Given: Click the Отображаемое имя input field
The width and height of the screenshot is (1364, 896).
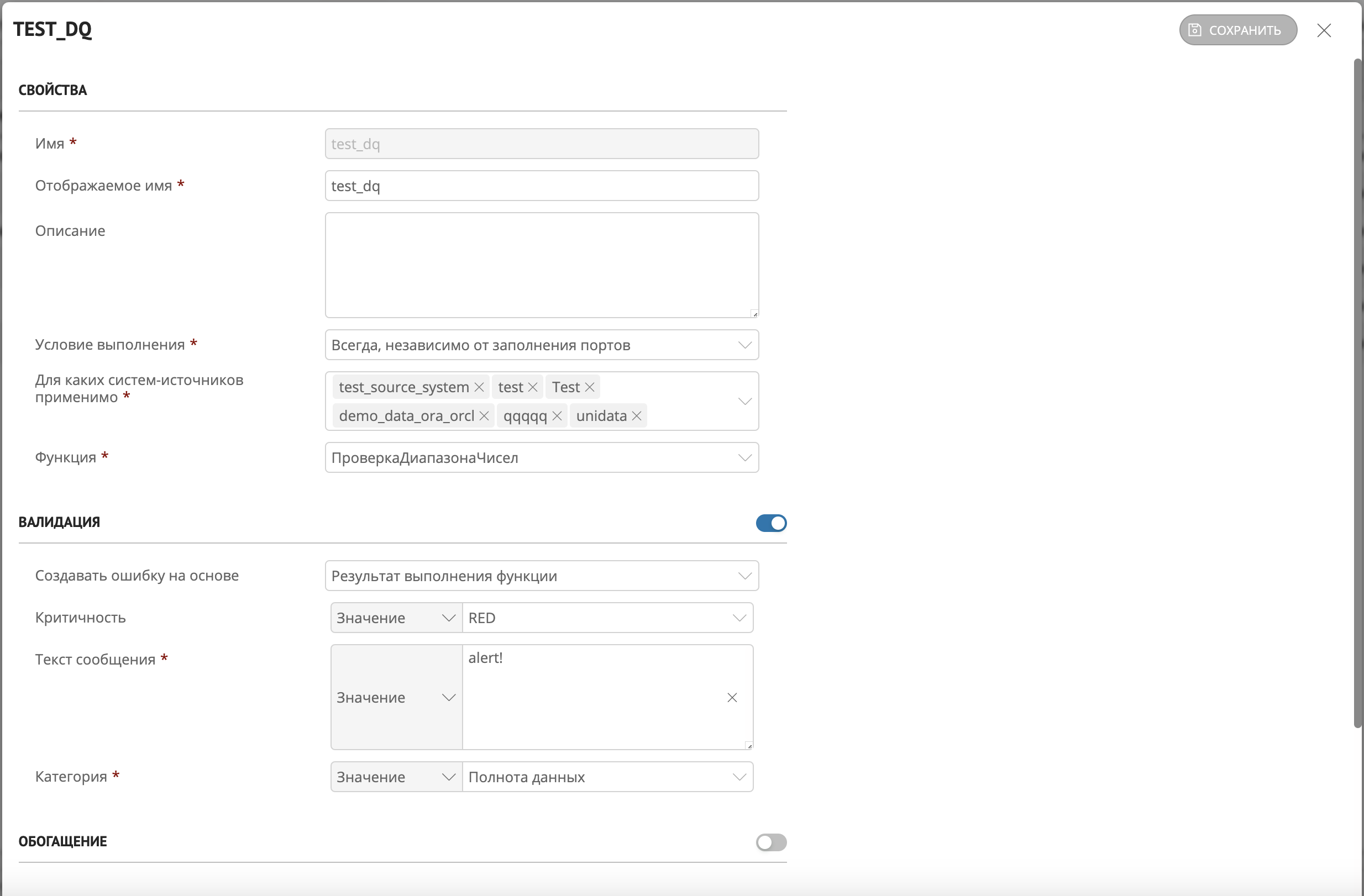Looking at the screenshot, I should click(542, 186).
